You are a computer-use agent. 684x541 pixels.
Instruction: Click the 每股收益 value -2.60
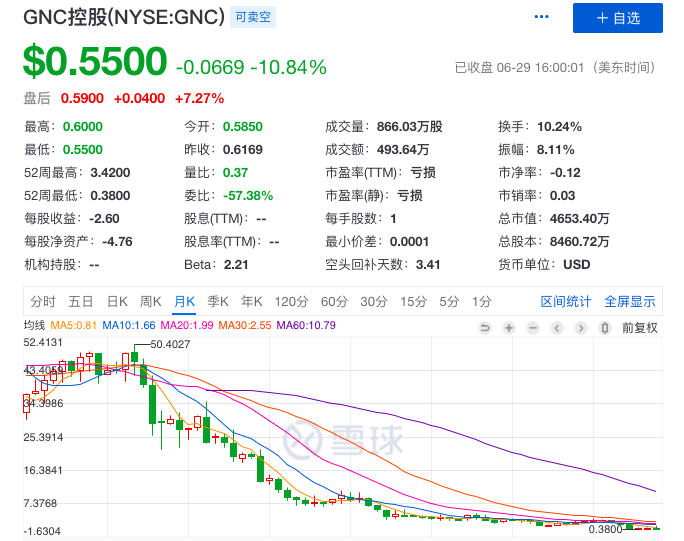pyautogui.click(x=104, y=219)
